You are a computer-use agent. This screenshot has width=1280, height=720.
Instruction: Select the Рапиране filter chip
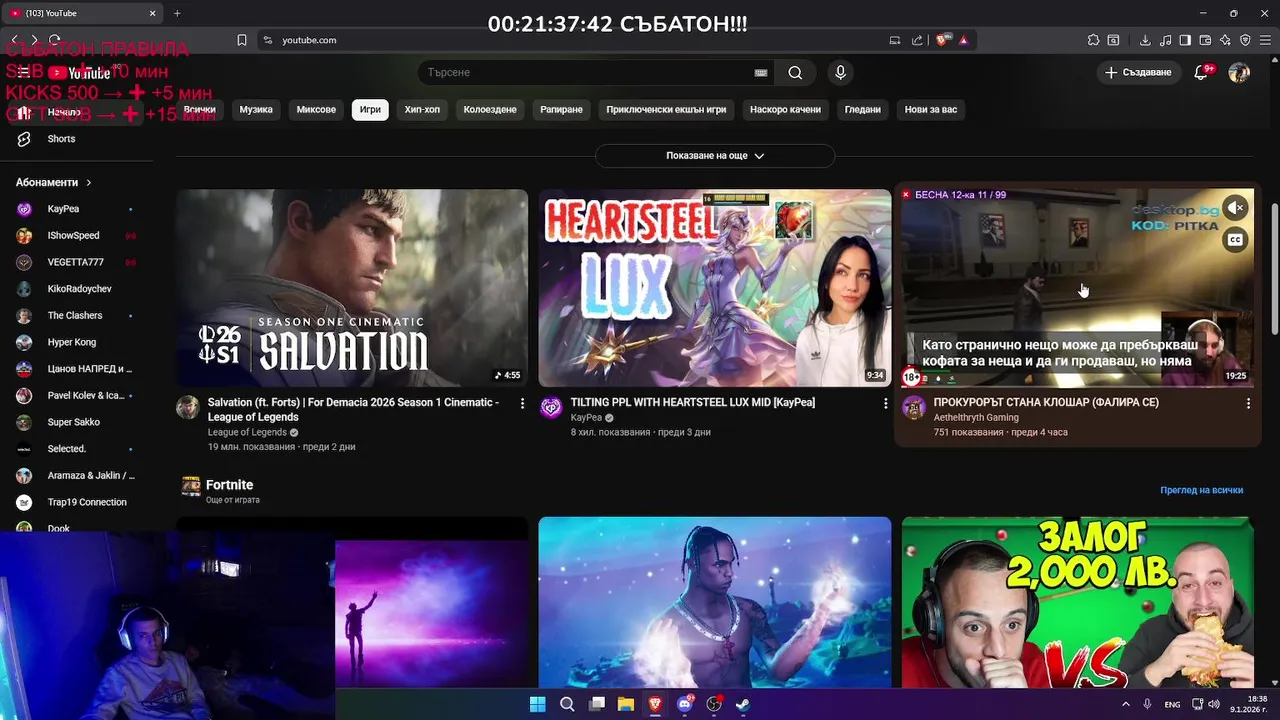tap(561, 110)
